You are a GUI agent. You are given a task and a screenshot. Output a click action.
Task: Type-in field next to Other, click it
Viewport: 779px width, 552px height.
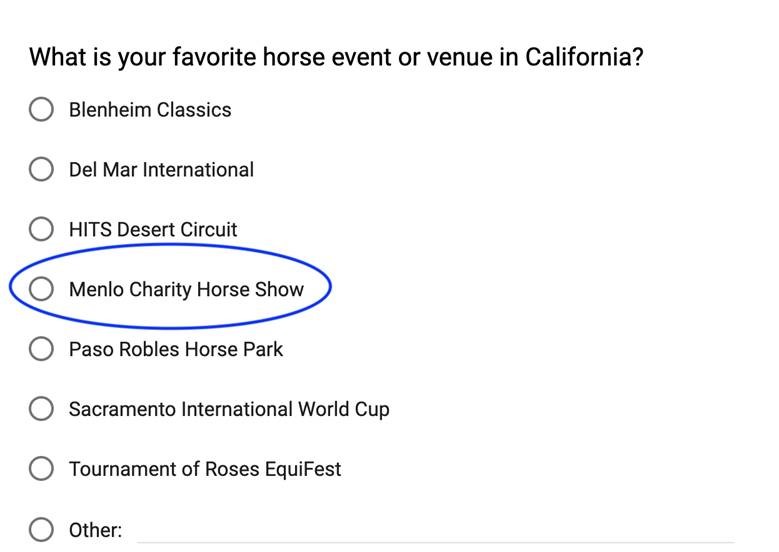[435, 530]
